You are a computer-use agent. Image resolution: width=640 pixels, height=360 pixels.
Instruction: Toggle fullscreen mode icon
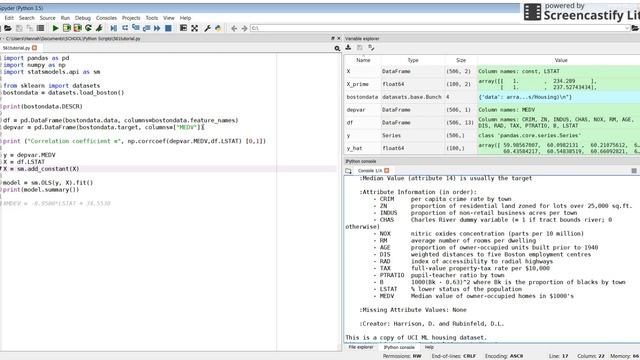tap(194, 28)
